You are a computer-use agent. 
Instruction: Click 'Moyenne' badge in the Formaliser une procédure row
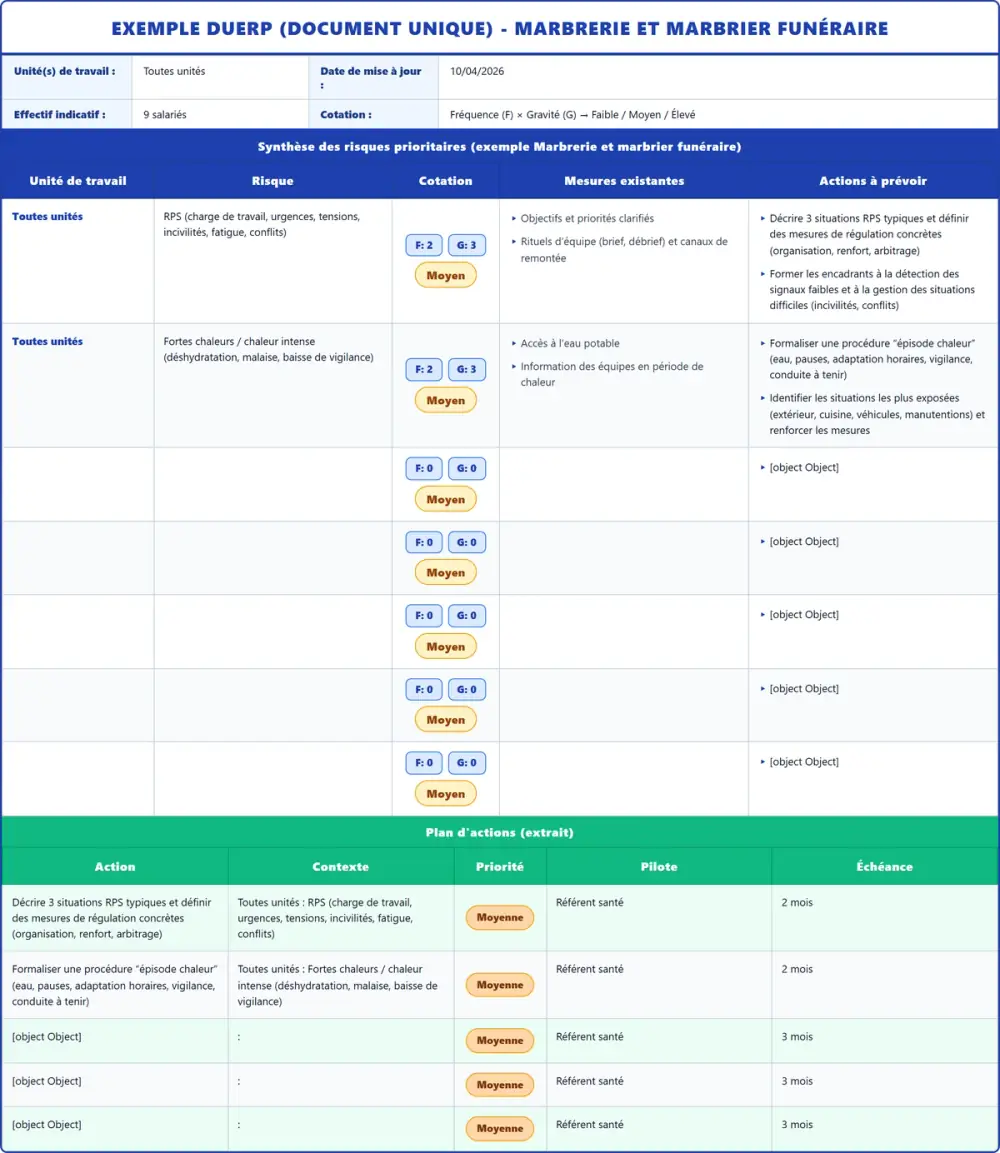tap(500, 985)
